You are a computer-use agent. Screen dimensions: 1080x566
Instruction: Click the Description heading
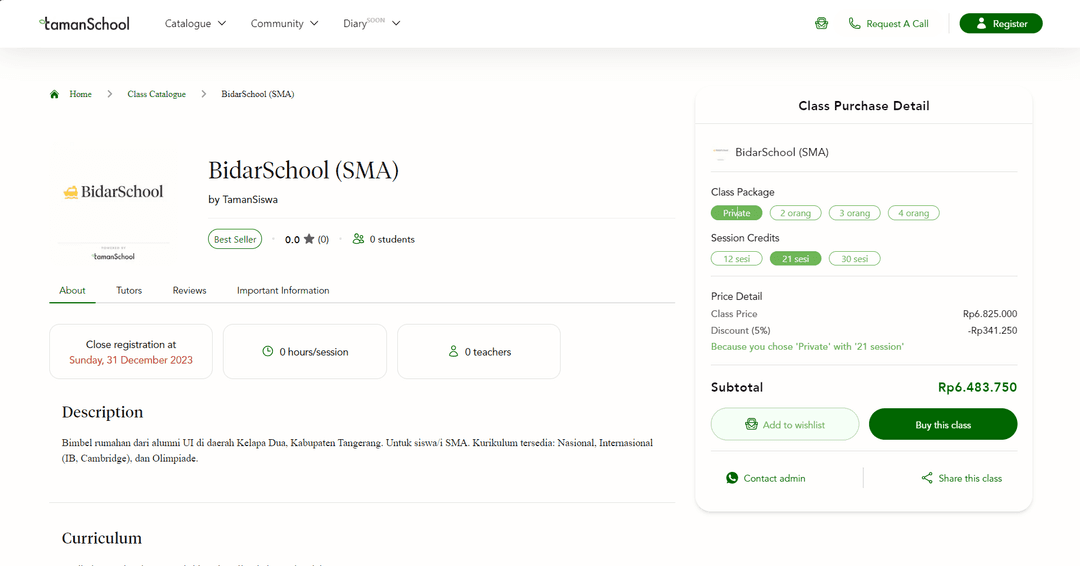(x=103, y=412)
